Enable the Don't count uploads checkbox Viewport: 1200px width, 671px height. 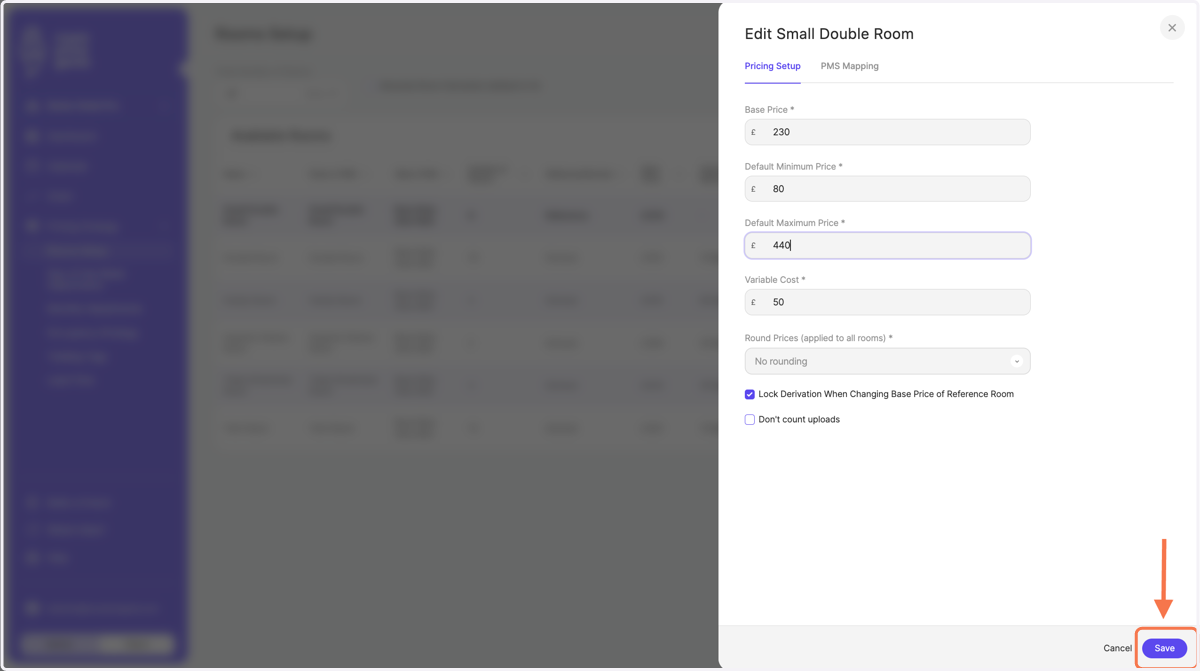click(749, 420)
